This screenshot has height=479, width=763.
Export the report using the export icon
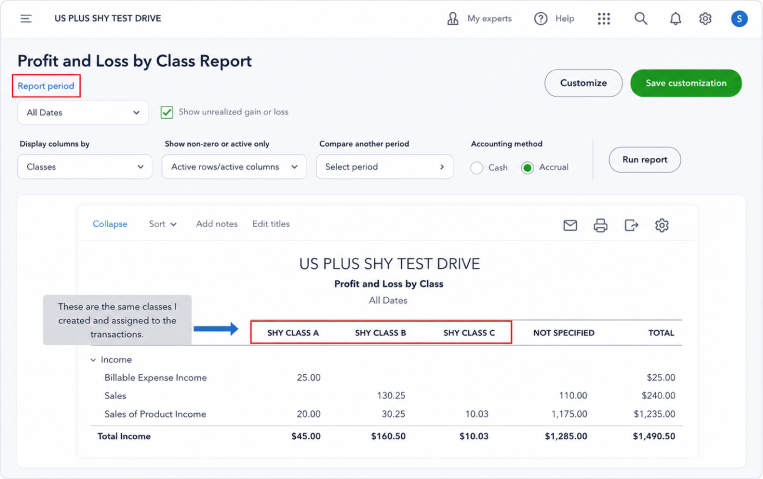pos(631,225)
